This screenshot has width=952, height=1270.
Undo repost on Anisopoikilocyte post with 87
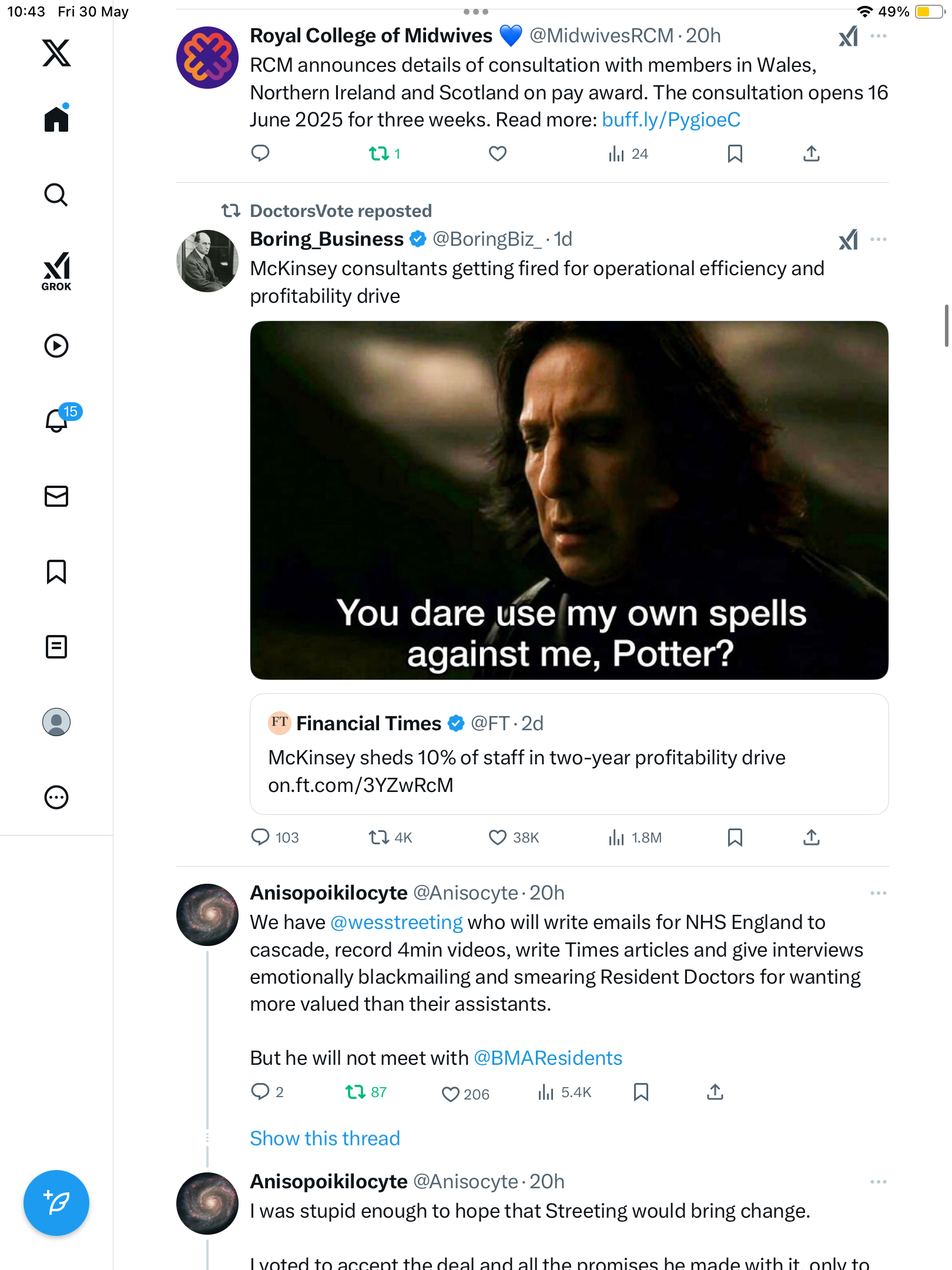click(366, 1092)
